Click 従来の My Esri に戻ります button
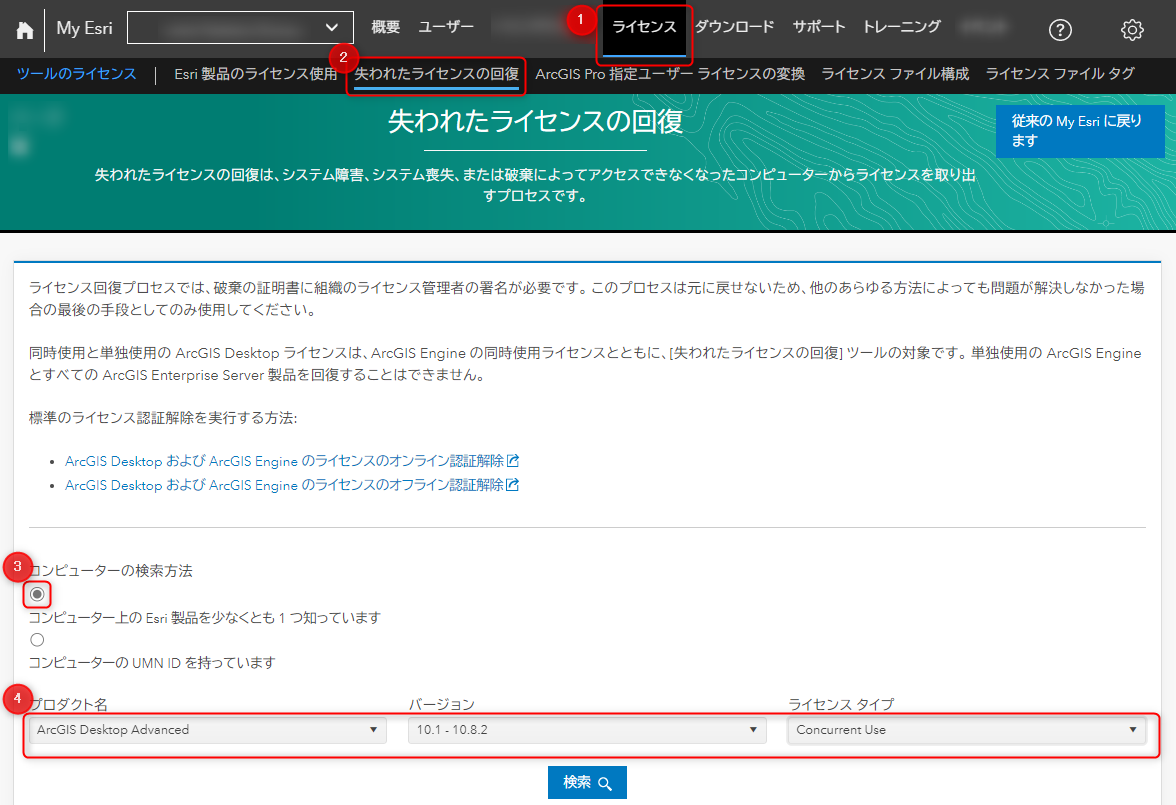The height and width of the screenshot is (805, 1176). (x=1080, y=131)
